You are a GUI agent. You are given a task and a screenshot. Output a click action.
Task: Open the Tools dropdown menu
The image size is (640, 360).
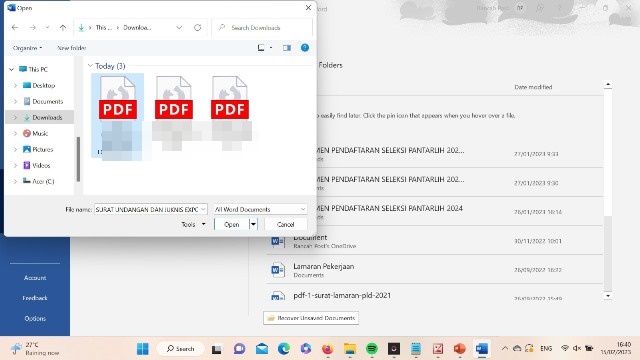click(193, 224)
